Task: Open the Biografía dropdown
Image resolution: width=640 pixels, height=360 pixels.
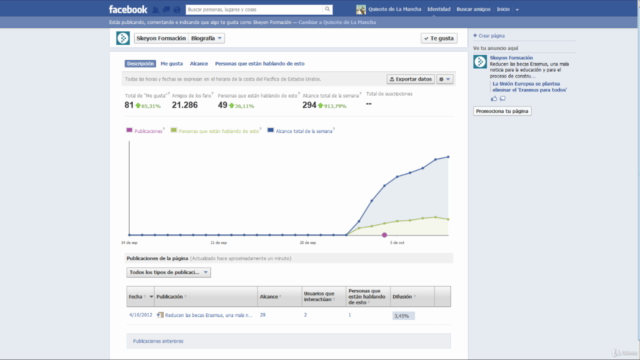Action: tap(207, 38)
